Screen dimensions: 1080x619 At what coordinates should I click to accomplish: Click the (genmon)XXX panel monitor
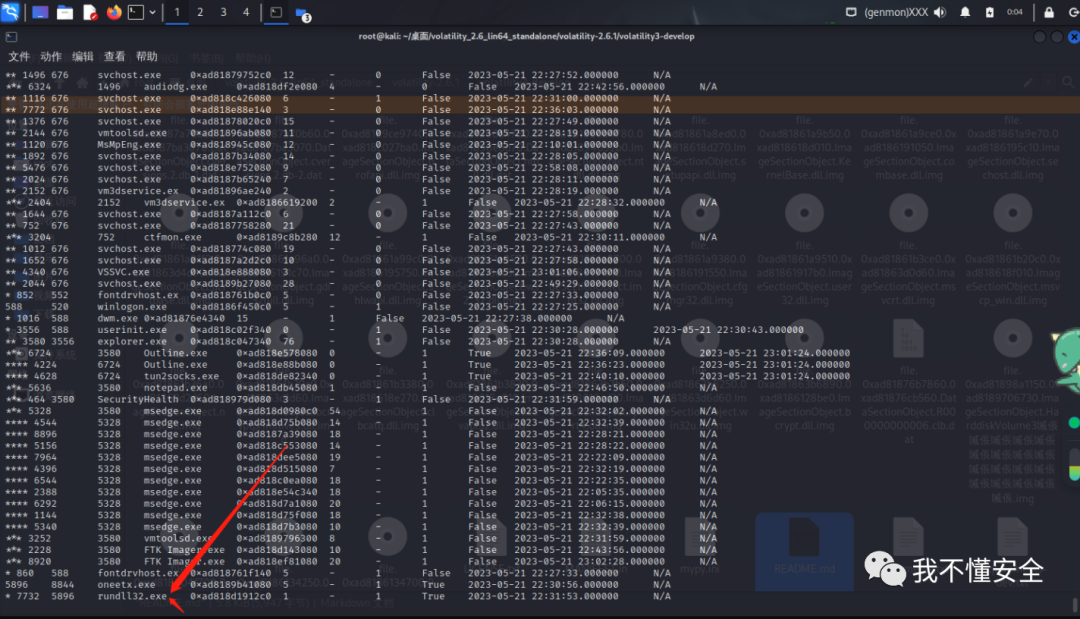point(896,12)
